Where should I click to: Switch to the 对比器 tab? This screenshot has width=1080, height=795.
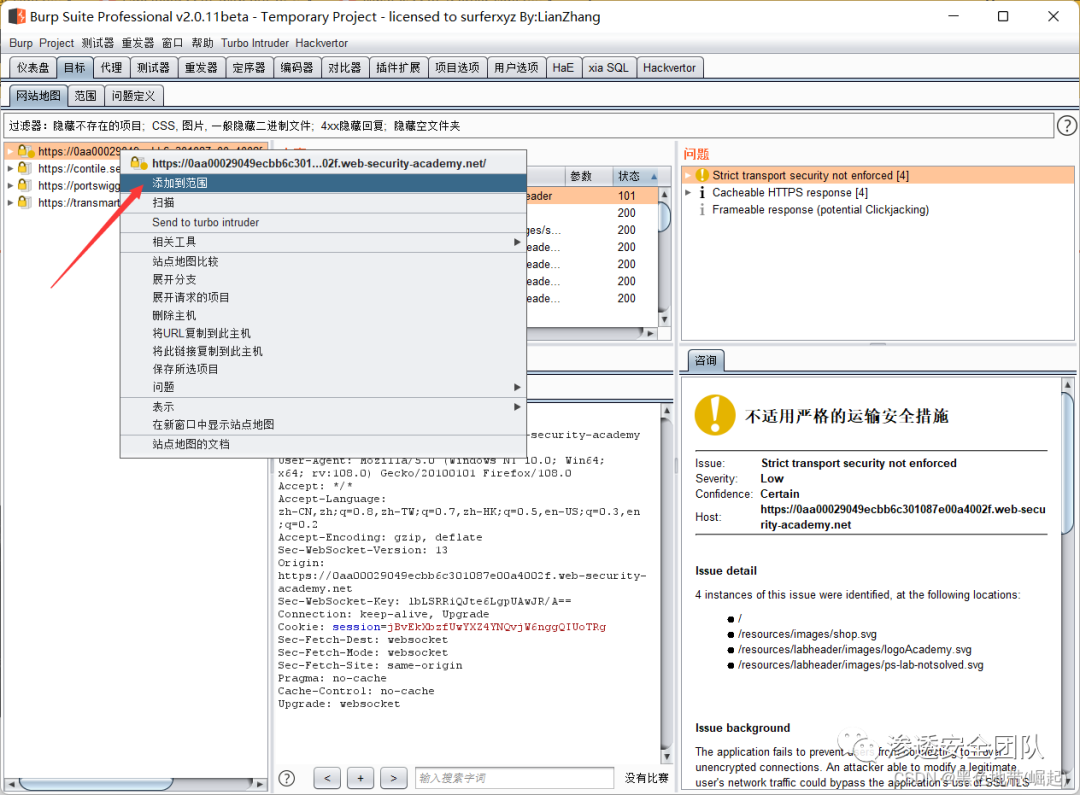click(344, 68)
